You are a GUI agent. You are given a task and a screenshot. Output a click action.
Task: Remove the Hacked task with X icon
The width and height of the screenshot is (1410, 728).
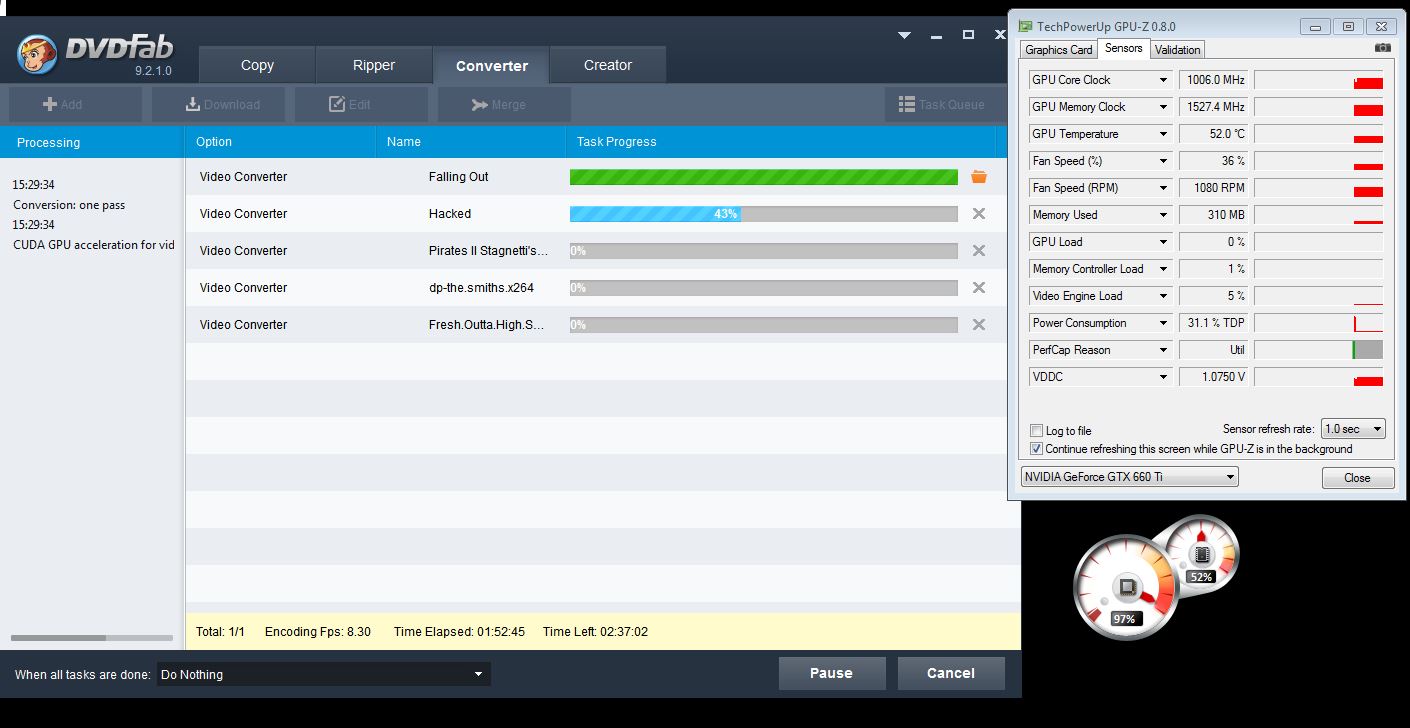(979, 214)
